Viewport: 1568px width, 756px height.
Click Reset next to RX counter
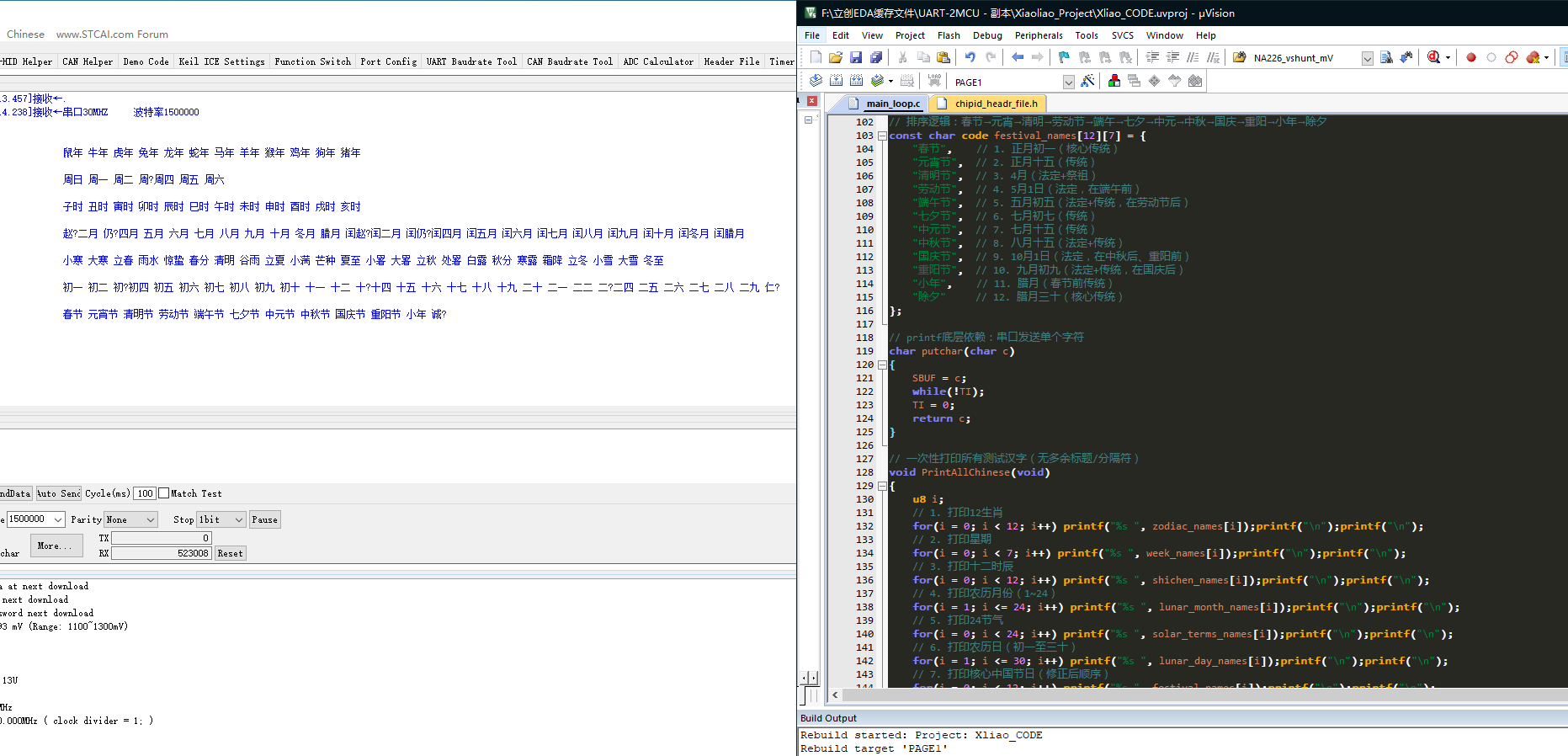pos(230,553)
